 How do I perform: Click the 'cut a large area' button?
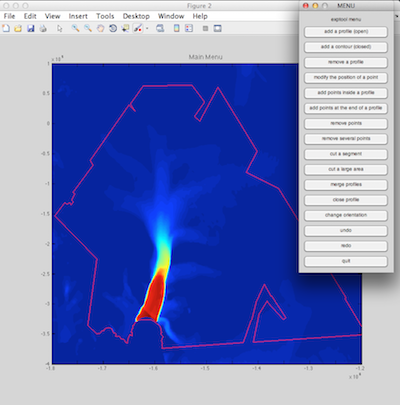346,170
